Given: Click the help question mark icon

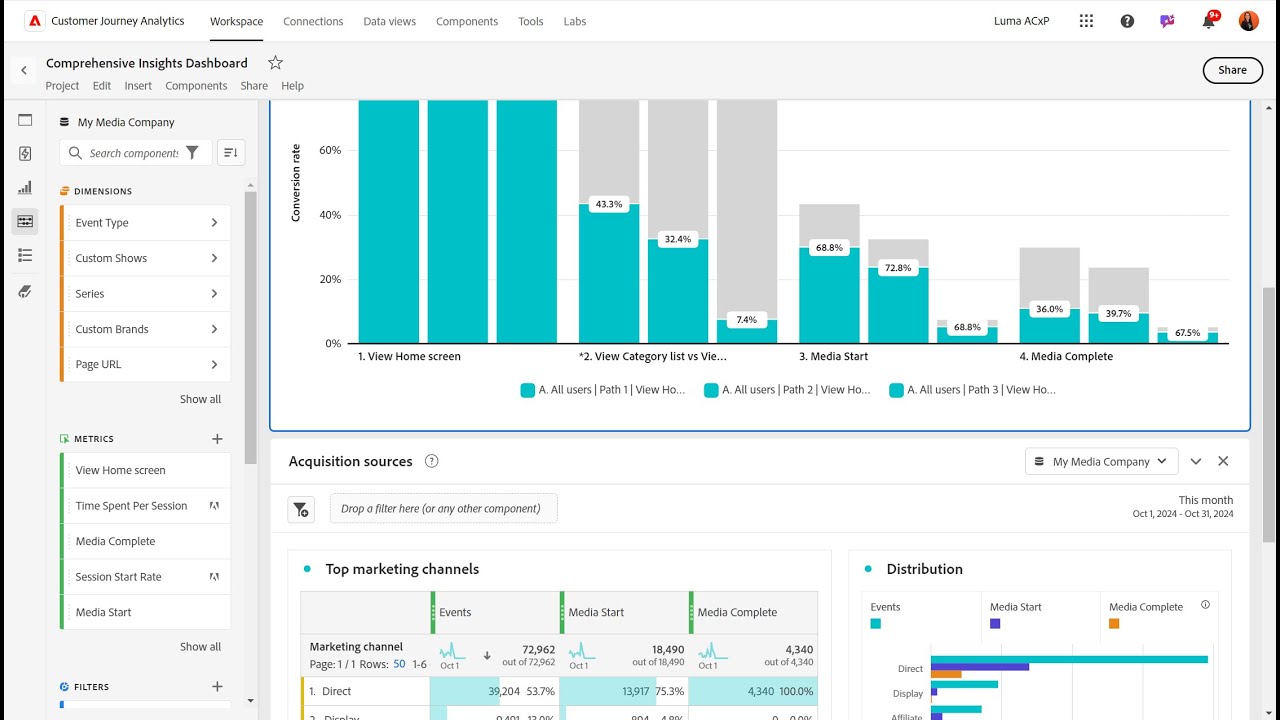Looking at the screenshot, I should pyautogui.click(x=1127, y=21).
